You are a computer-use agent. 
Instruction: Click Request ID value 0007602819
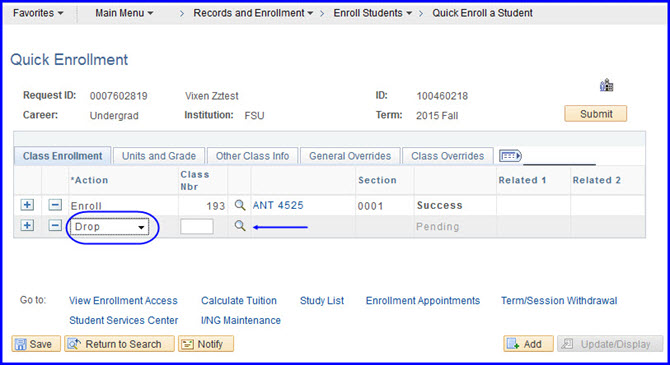tap(118, 96)
